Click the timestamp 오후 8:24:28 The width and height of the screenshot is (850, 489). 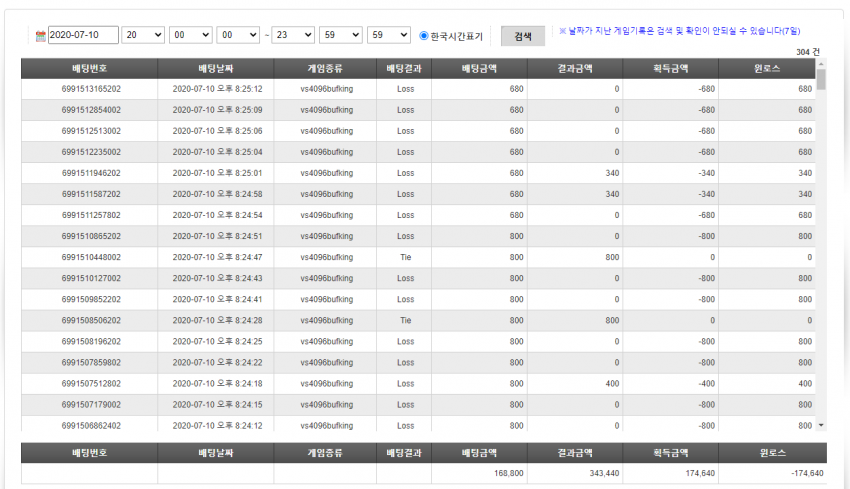[240, 320]
